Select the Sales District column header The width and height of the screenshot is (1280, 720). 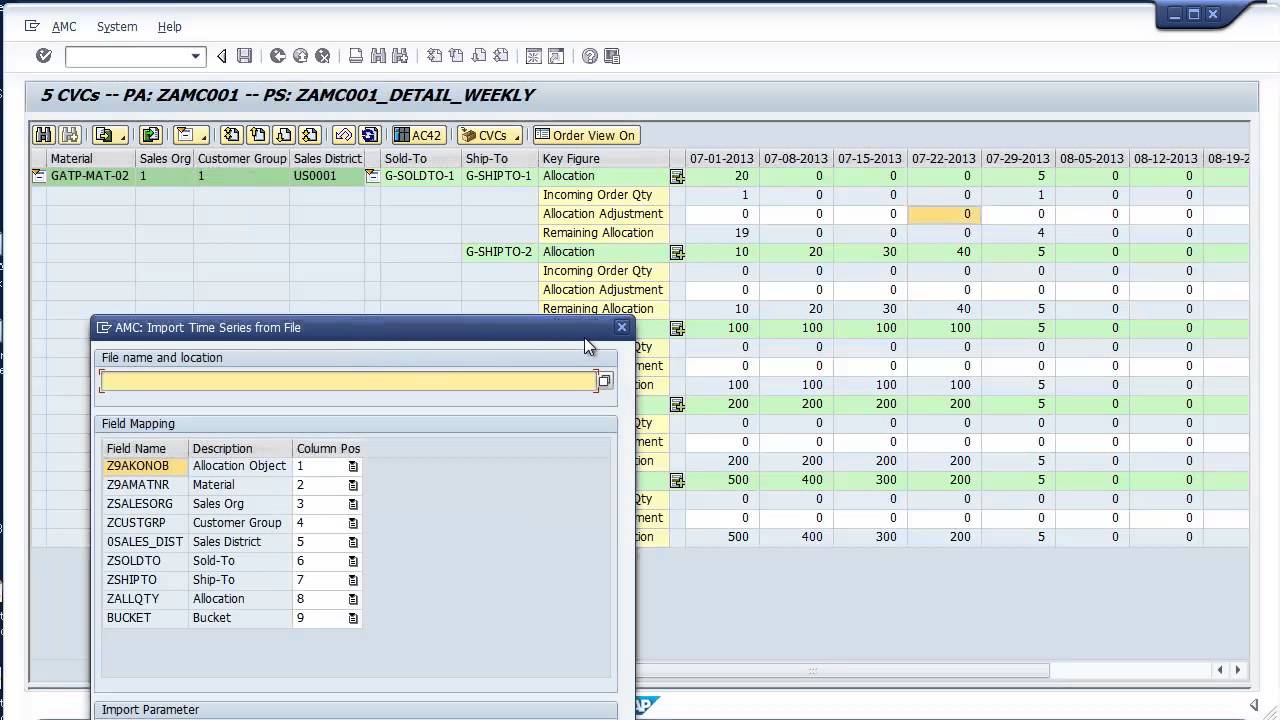[327, 158]
